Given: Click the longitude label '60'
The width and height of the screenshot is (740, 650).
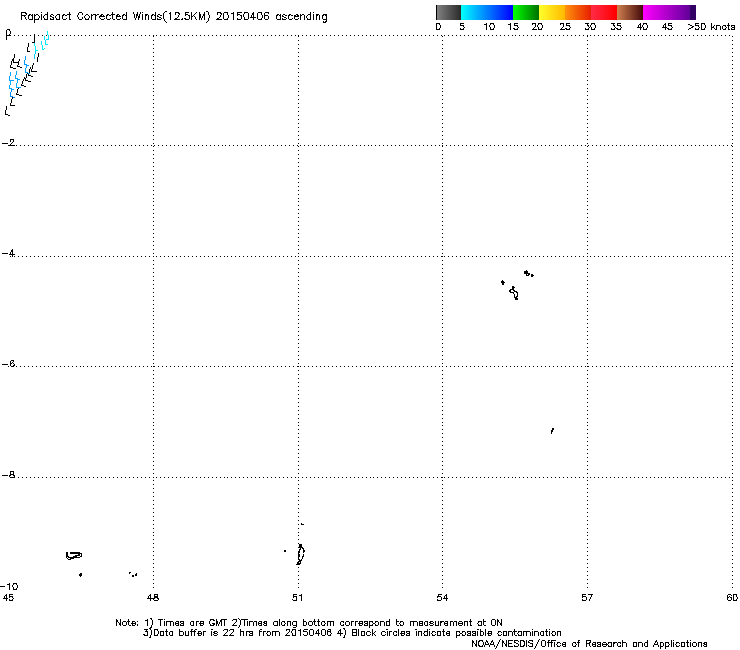Looking at the screenshot, I should tap(732, 598).
